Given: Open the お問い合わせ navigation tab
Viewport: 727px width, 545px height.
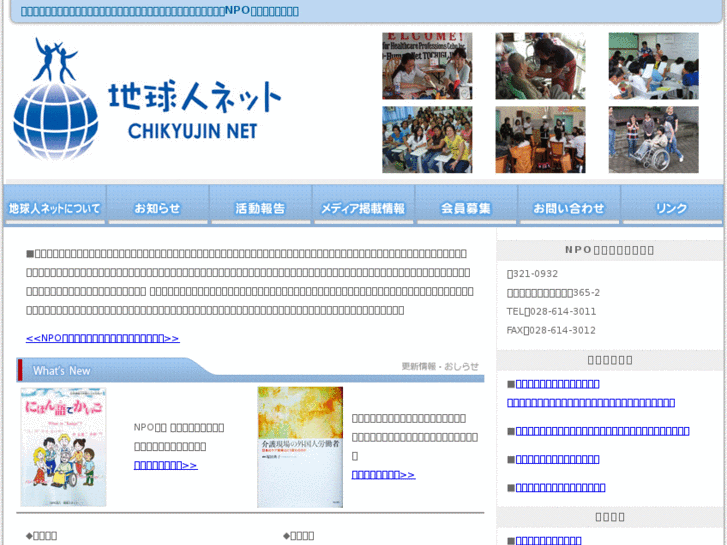Looking at the screenshot, I should [x=569, y=205].
